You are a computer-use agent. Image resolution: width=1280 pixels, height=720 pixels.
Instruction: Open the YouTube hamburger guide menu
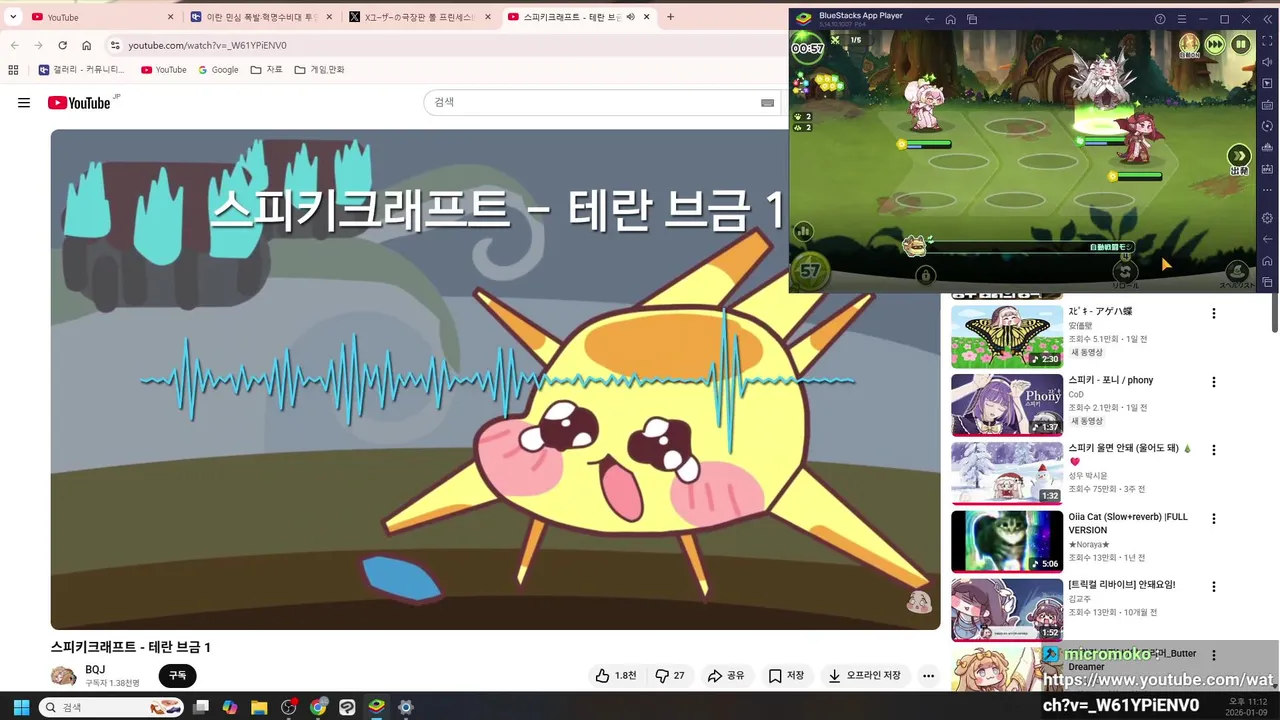24,102
